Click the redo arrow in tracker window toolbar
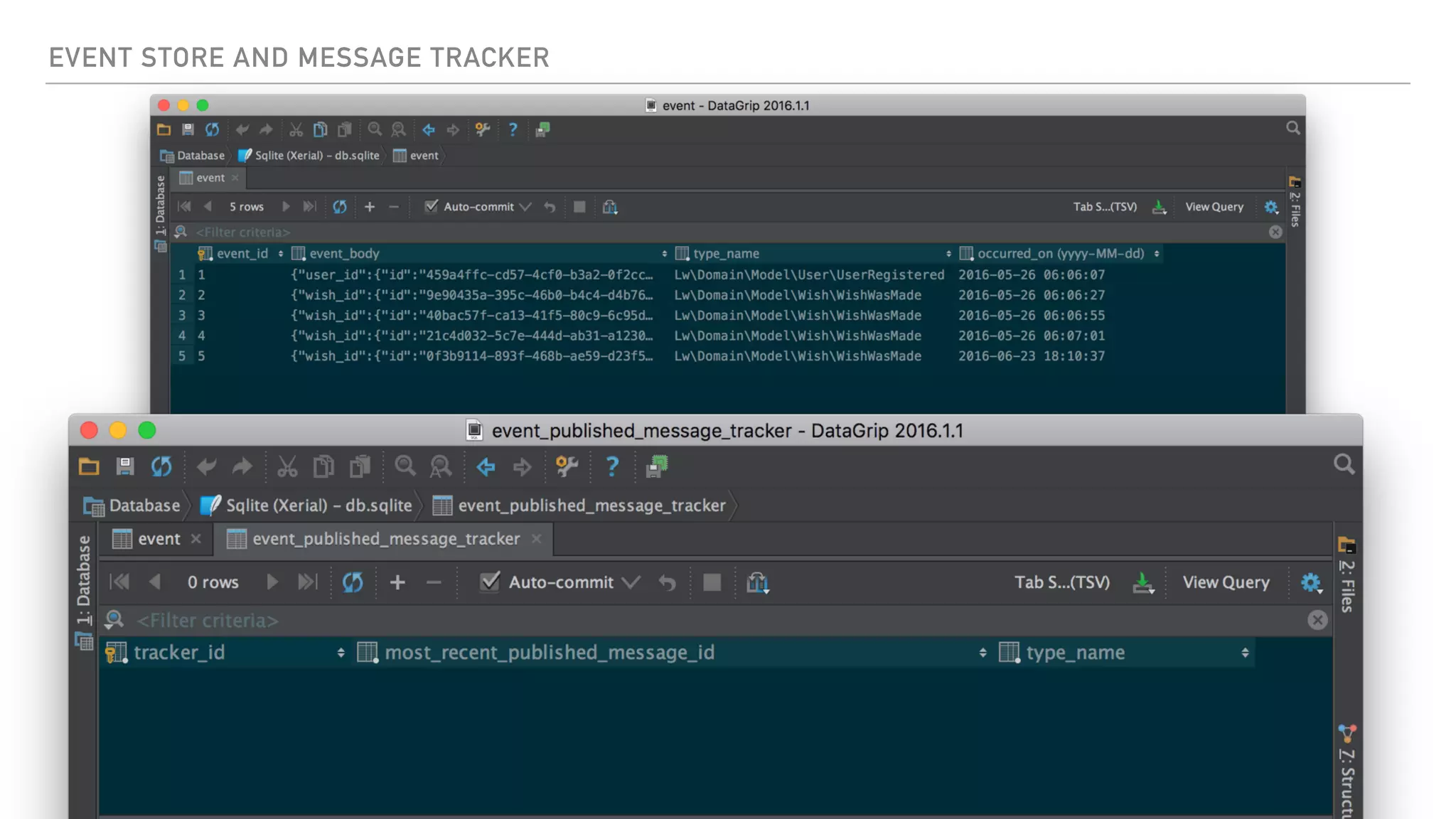The height and width of the screenshot is (819, 1456). pos(242,466)
